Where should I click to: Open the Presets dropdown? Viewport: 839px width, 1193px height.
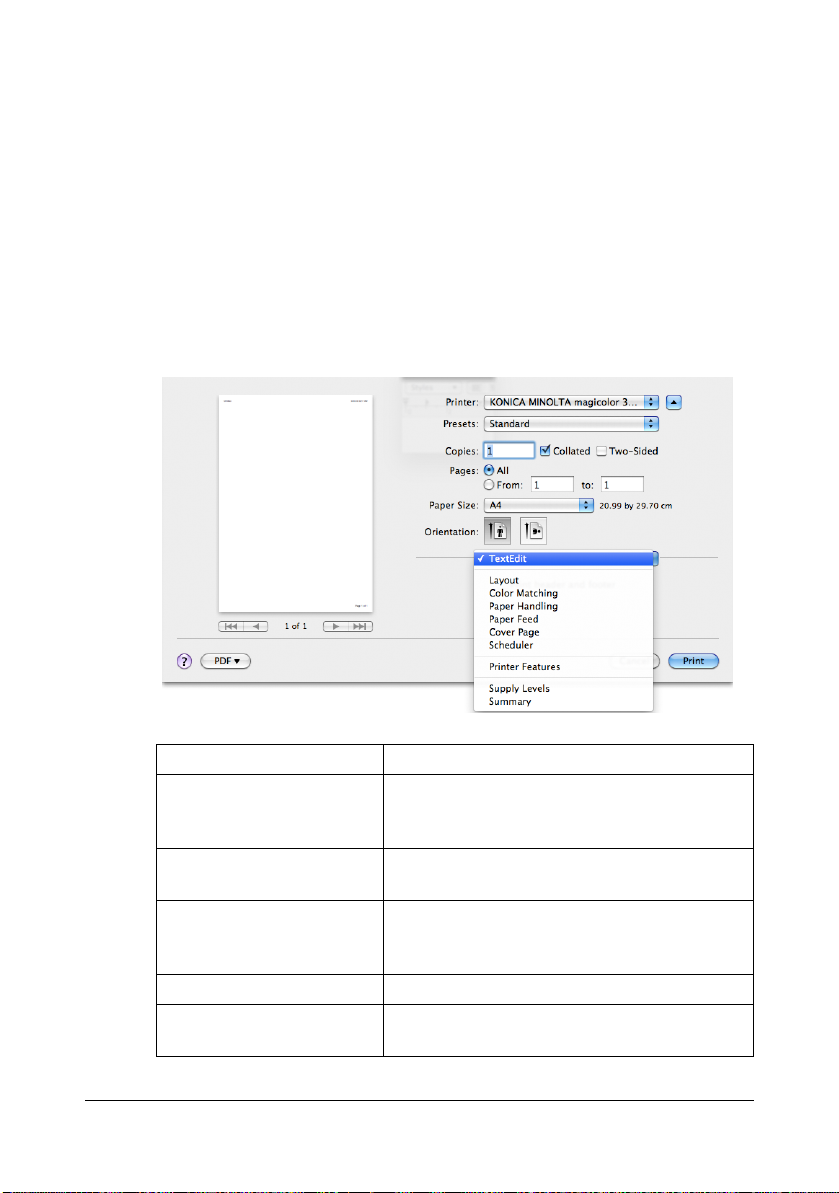pyautogui.click(x=571, y=424)
